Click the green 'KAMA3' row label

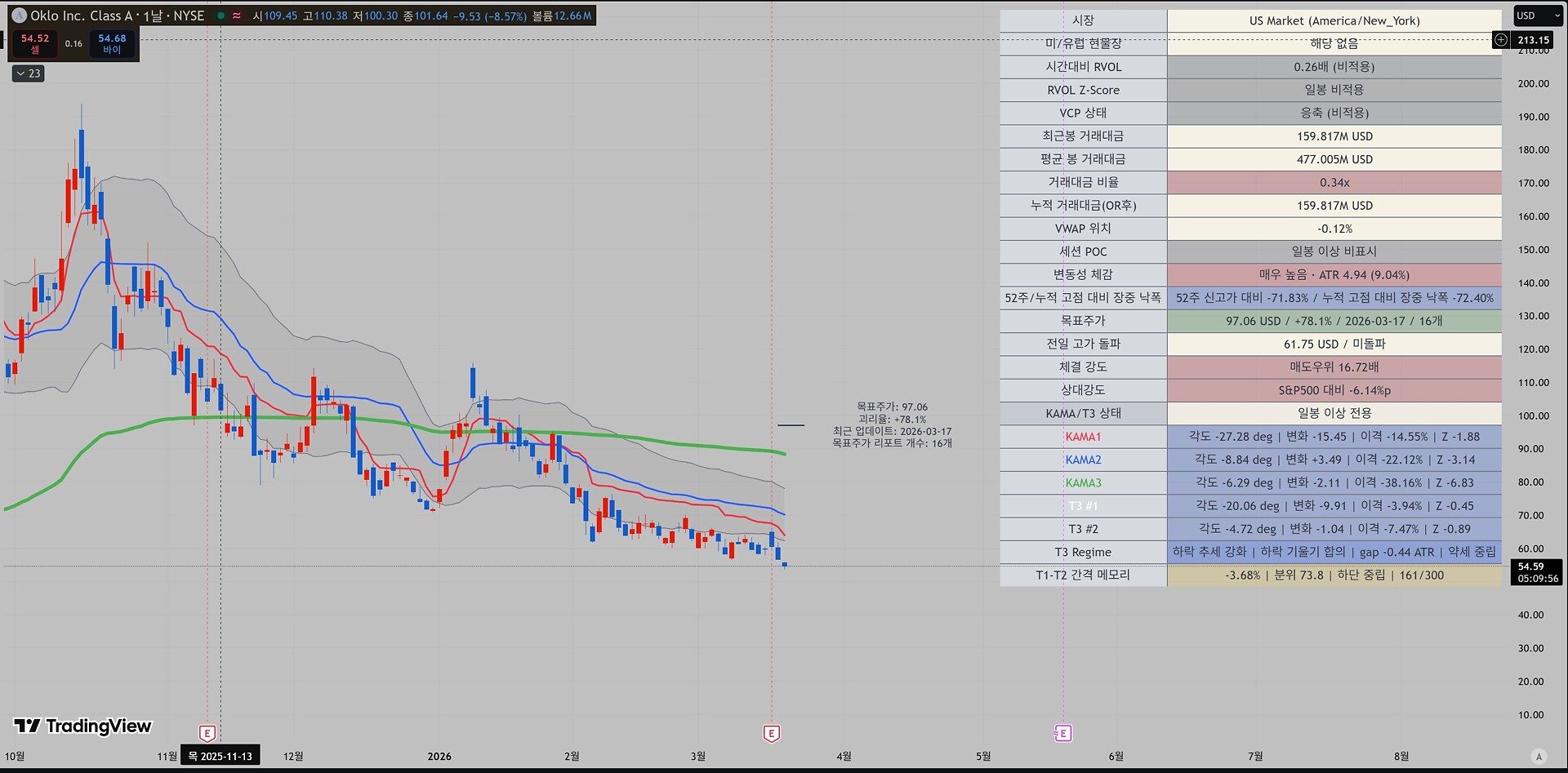point(1083,482)
